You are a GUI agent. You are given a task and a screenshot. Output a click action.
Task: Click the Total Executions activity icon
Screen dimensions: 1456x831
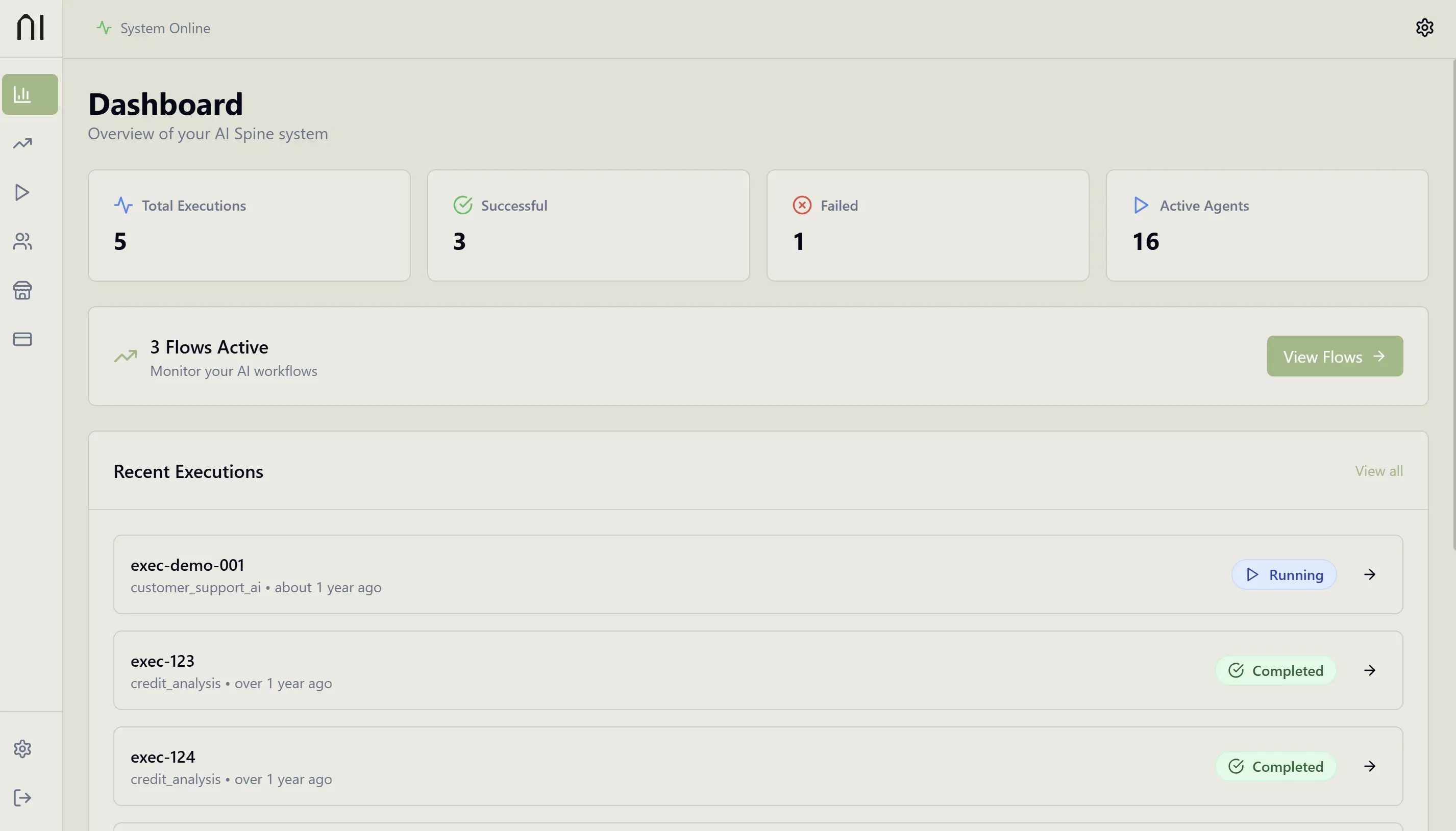124,205
